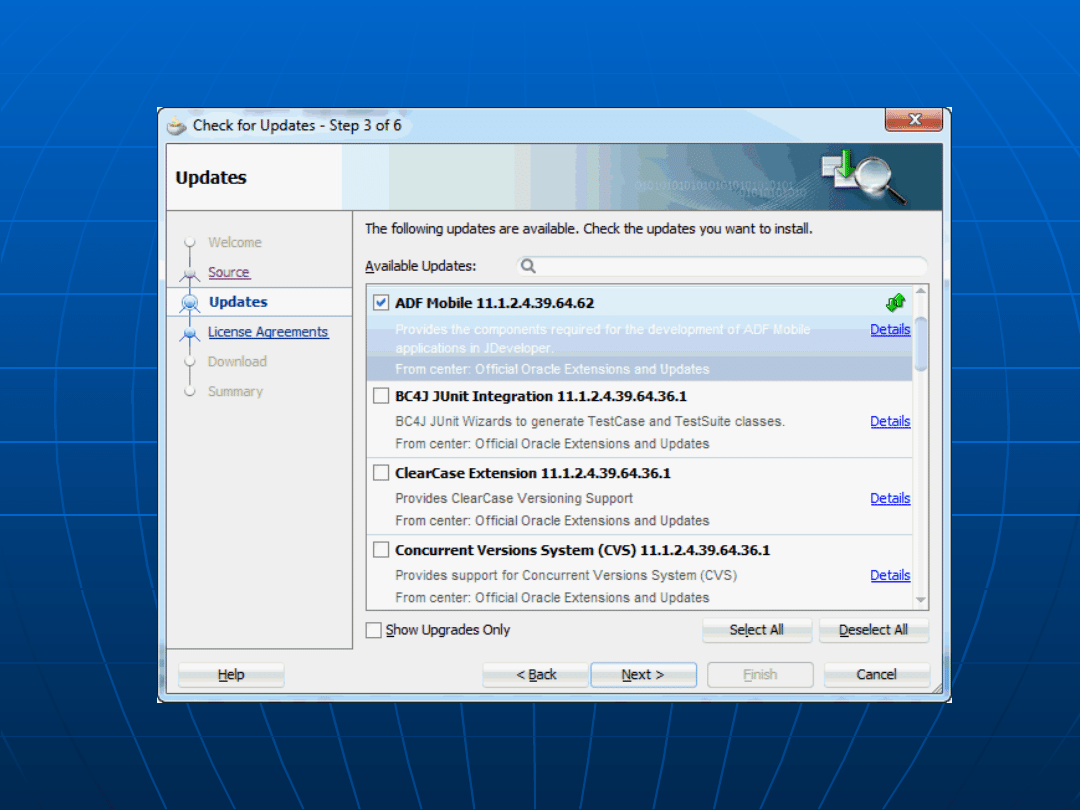Image resolution: width=1080 pixels, height=810 pixels.
Task: Click the green update icon for ADF Mobile
Action: pos(895,302)
